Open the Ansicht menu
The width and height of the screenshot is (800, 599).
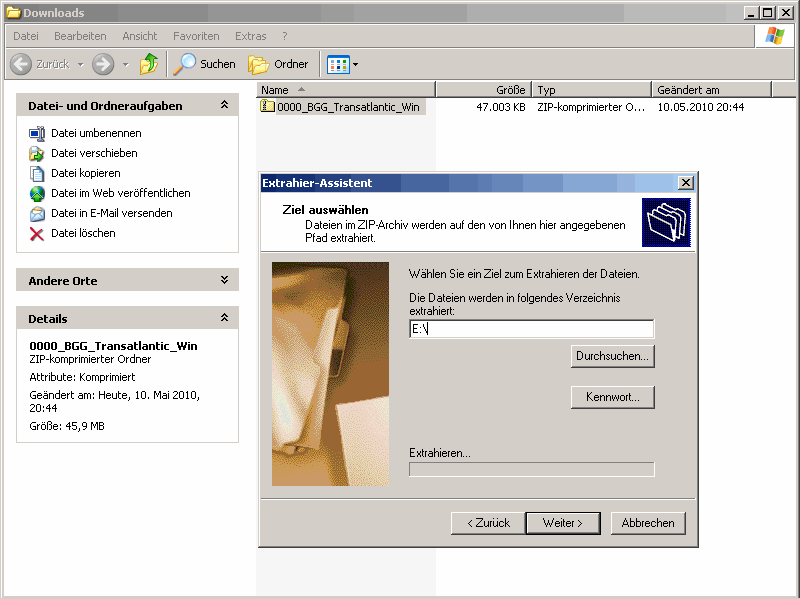click(x=140, y=36)
